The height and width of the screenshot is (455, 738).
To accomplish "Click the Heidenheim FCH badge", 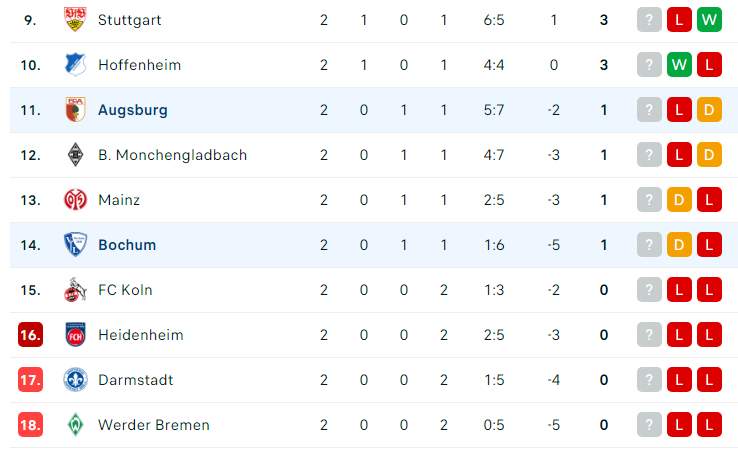I will [x=75, y=335].
